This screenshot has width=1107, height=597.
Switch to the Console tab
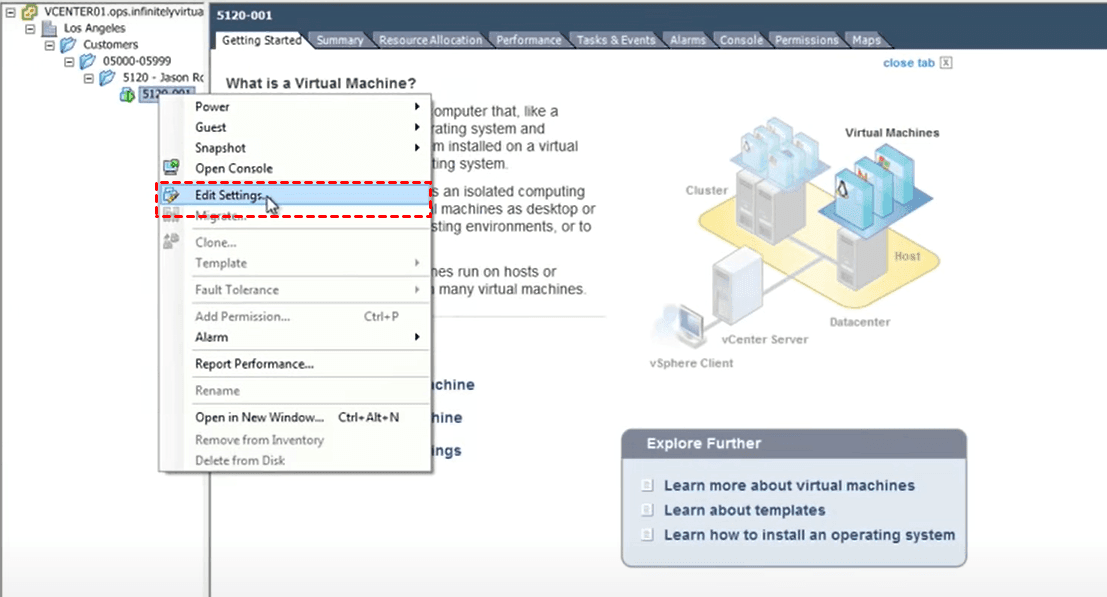click(x=741, y=40)
